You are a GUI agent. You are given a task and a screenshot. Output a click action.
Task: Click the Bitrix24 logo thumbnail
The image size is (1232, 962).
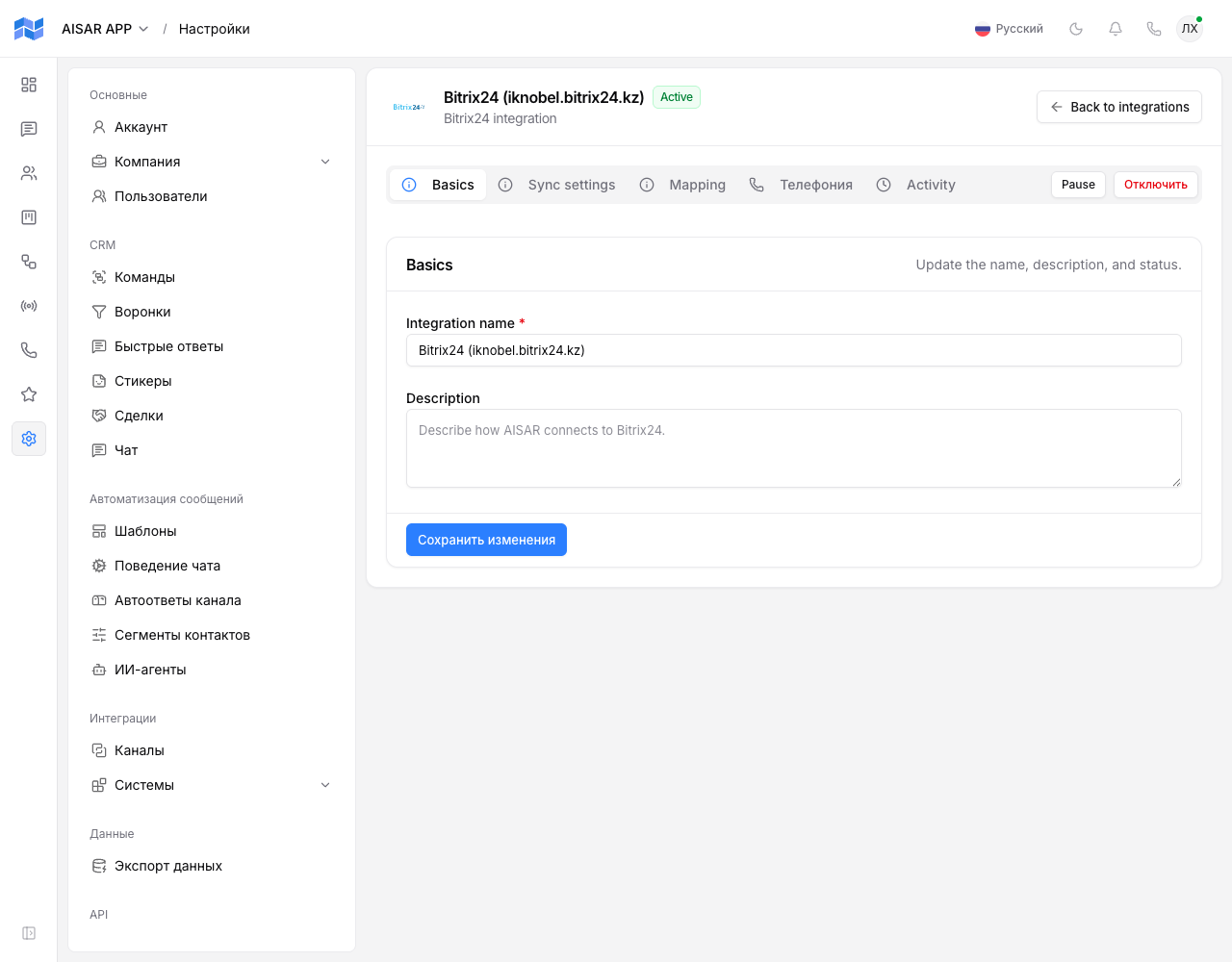click(x=409, y=107)
